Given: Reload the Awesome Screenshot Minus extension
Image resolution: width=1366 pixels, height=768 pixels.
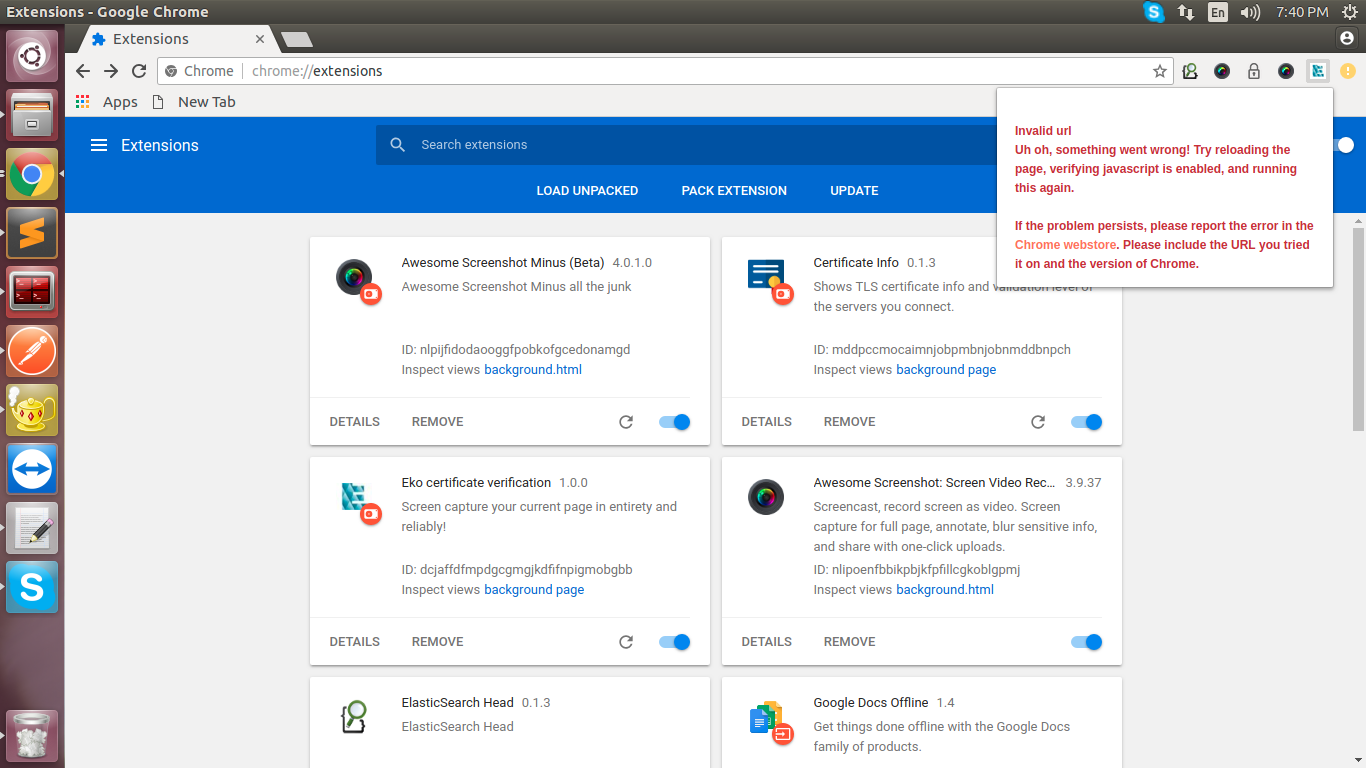Looking at the screenshot, I should (x=626, y=422).
